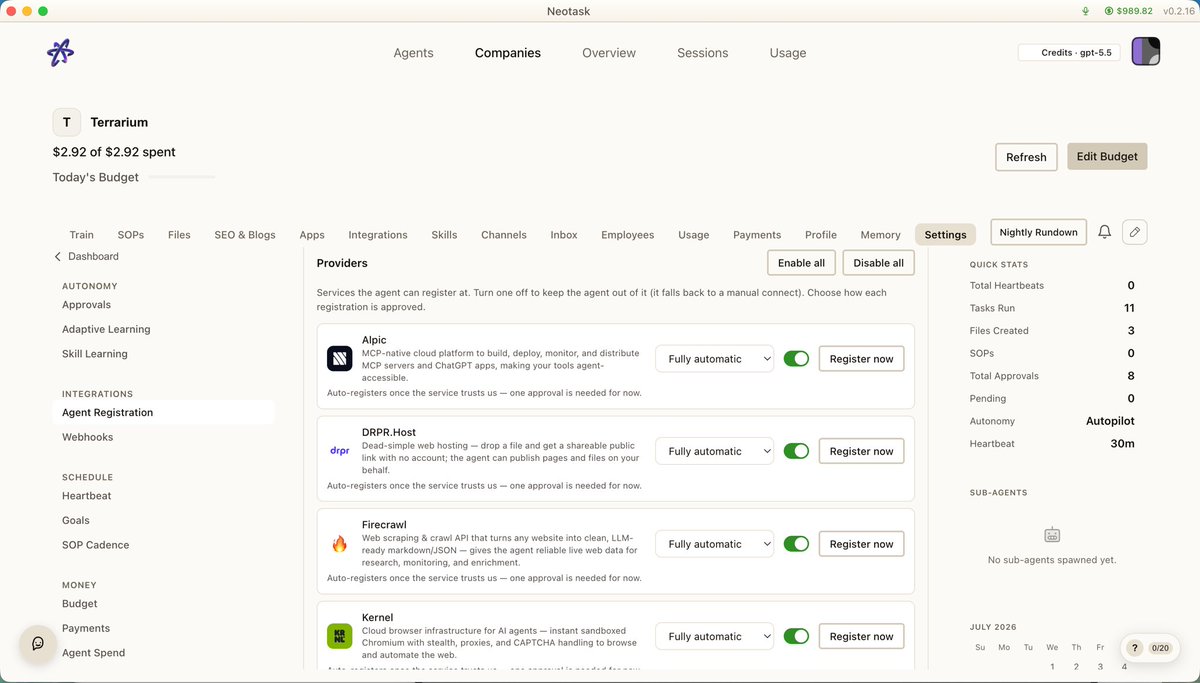The width and height of the screenshot is (1200, 683).
Task: Click Register now for DRPR.Host
Action: coord(861,451)
